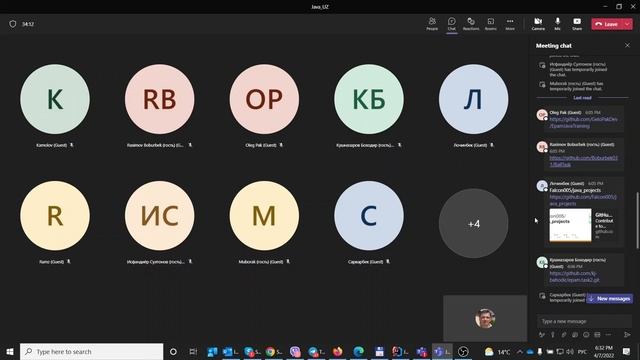This screenshot has height=360, width=640.
Task: Open Share content tray
Action: point(577,24)
